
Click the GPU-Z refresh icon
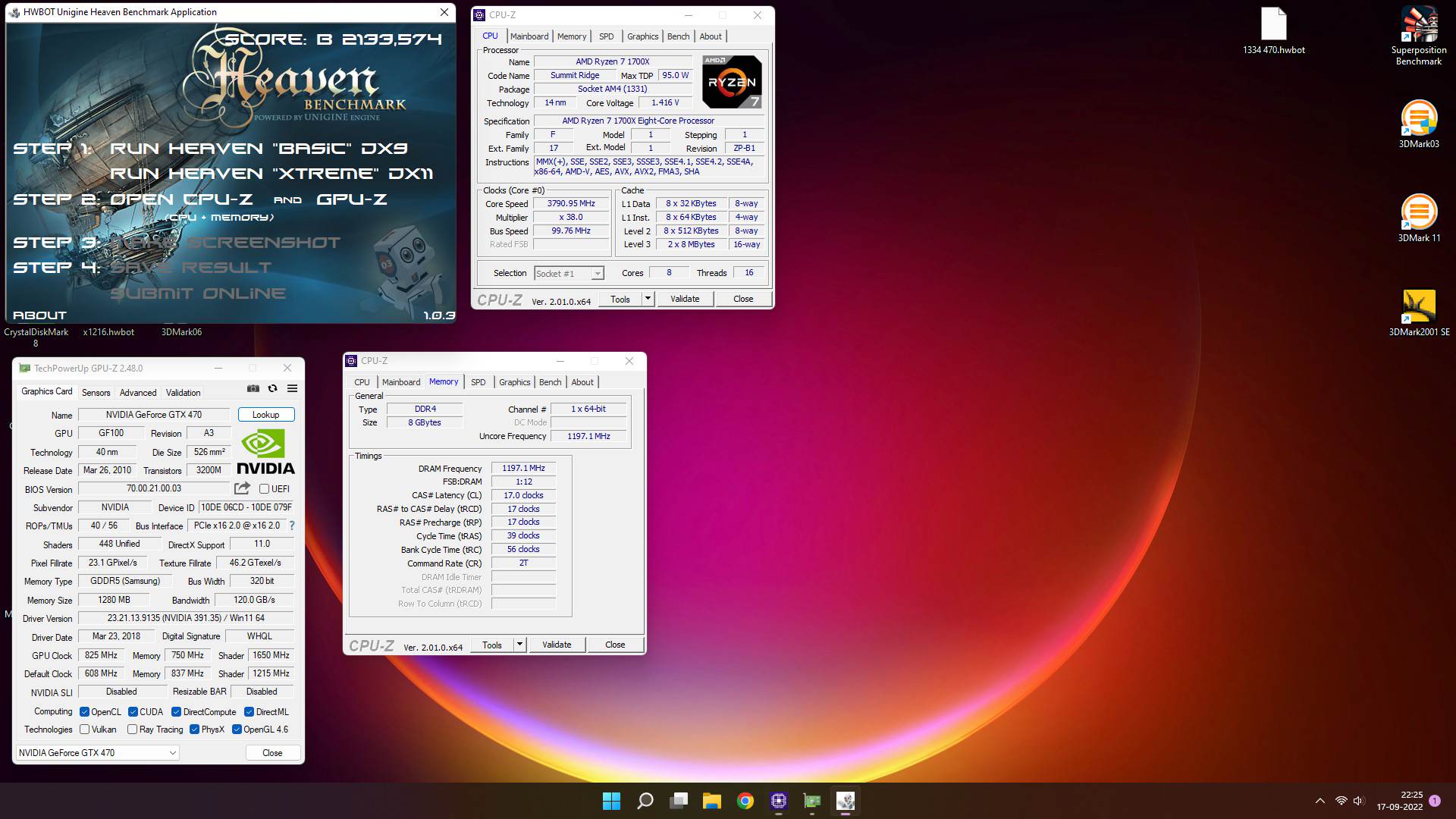pyautogui.click(x=272, y=388)
